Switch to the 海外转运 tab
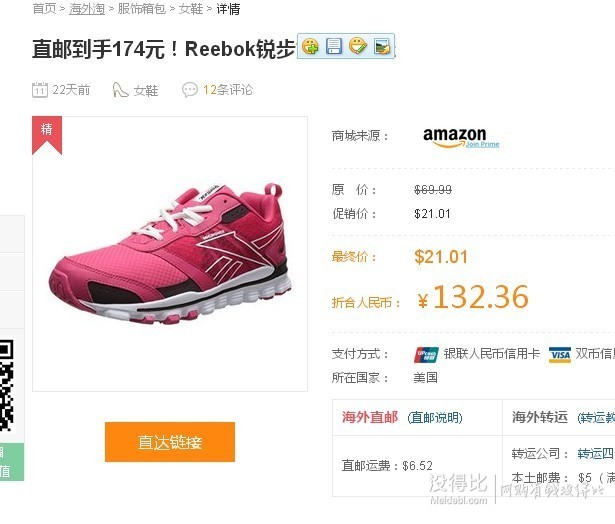This screenshot has width=615, height=524. pyautogui.click(x=540, y=417)
